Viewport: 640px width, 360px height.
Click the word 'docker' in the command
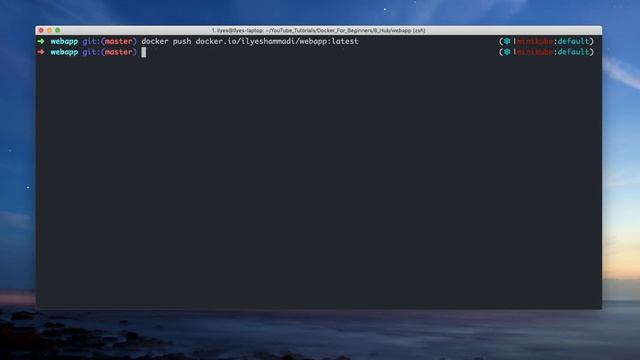pos(155,41)
